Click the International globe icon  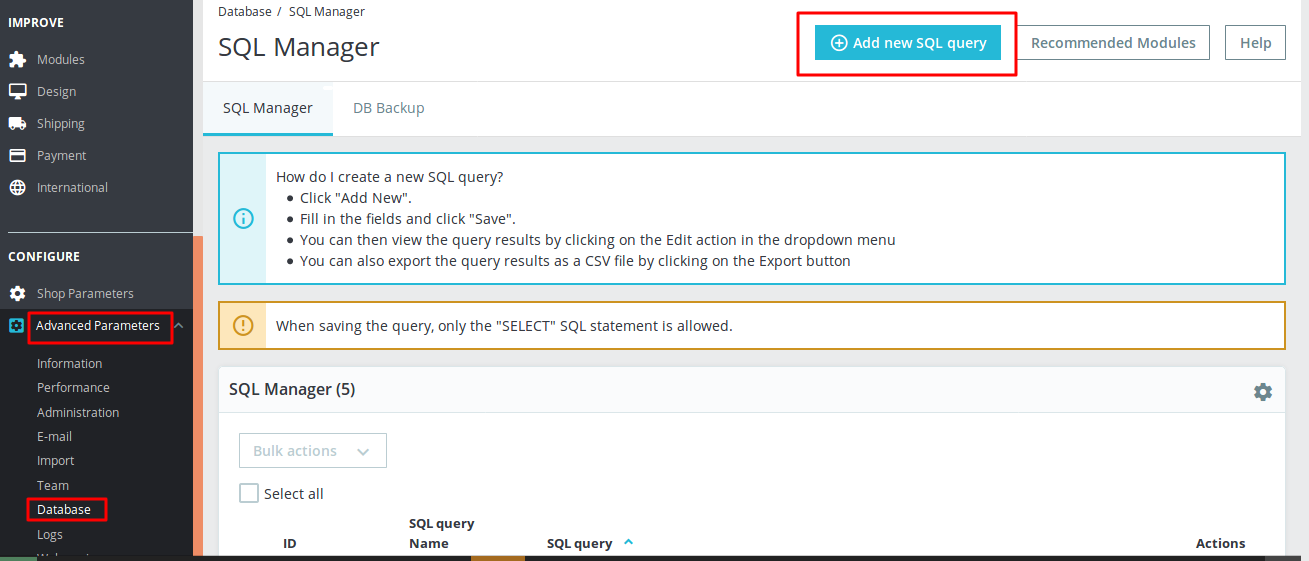point(17,187)
